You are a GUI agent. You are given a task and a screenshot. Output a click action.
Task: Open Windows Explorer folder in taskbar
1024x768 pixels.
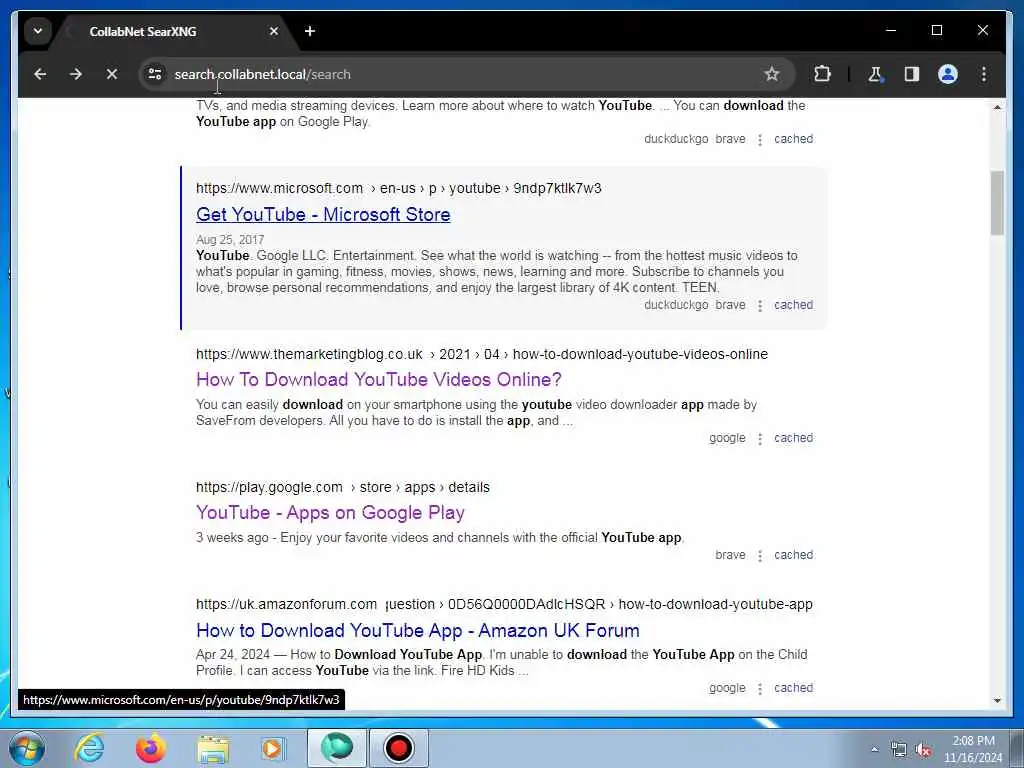coord(213,748)
